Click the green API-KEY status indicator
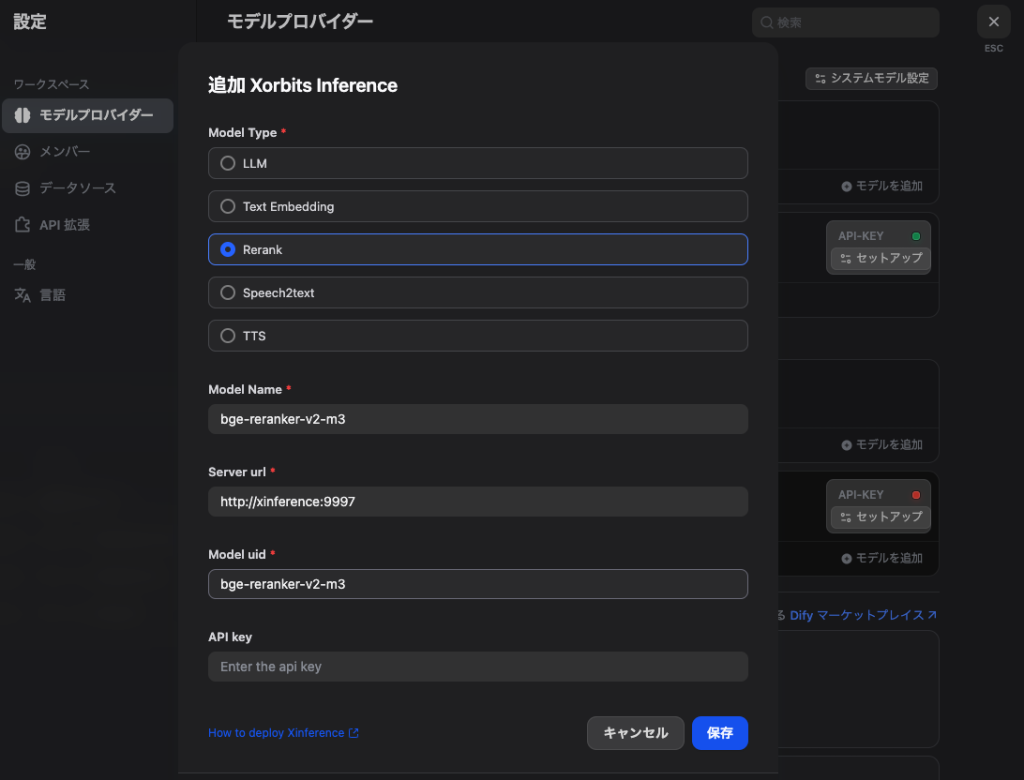 pos(916,236)
